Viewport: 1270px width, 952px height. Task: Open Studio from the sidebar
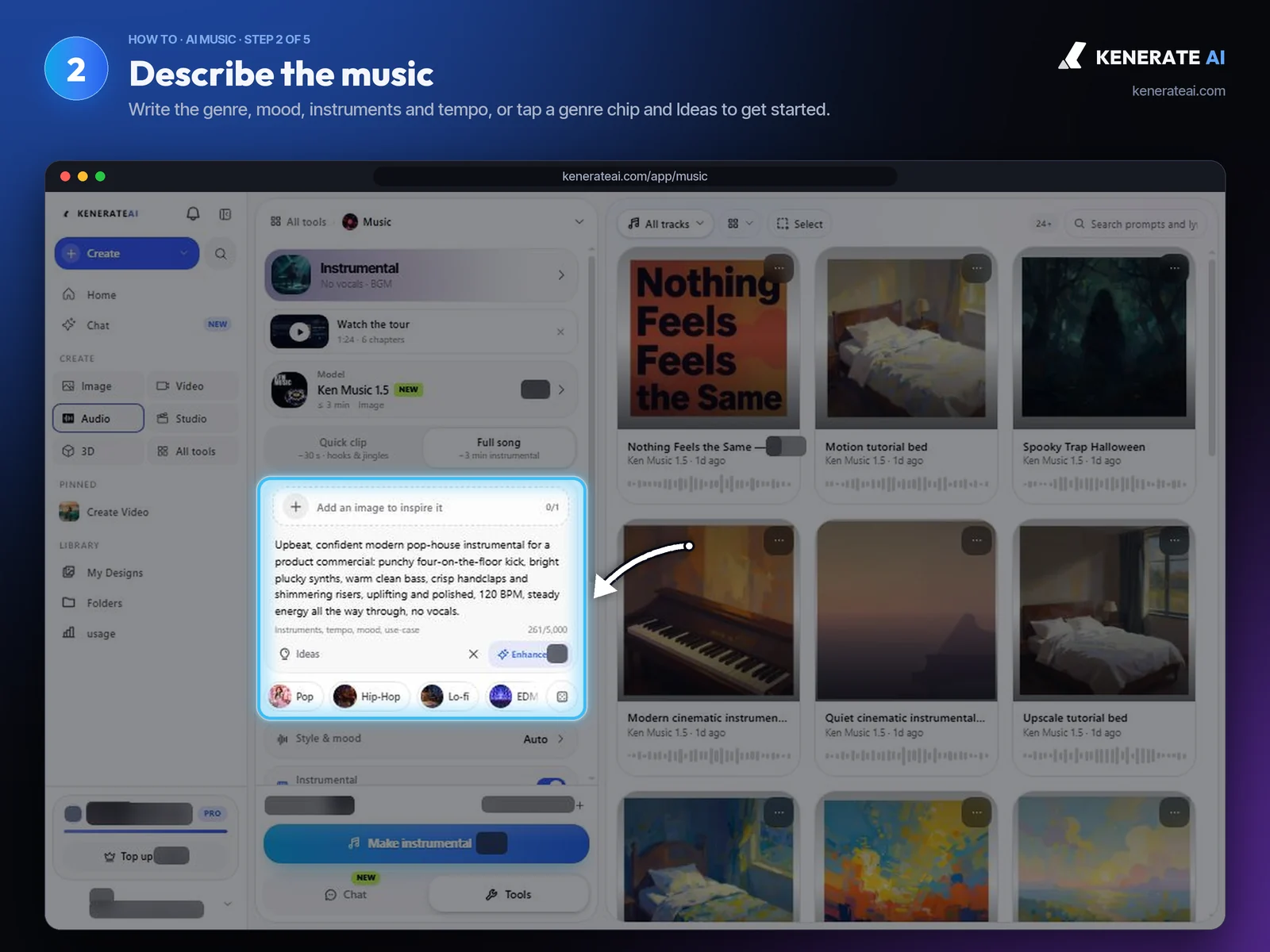pos(192,419)
